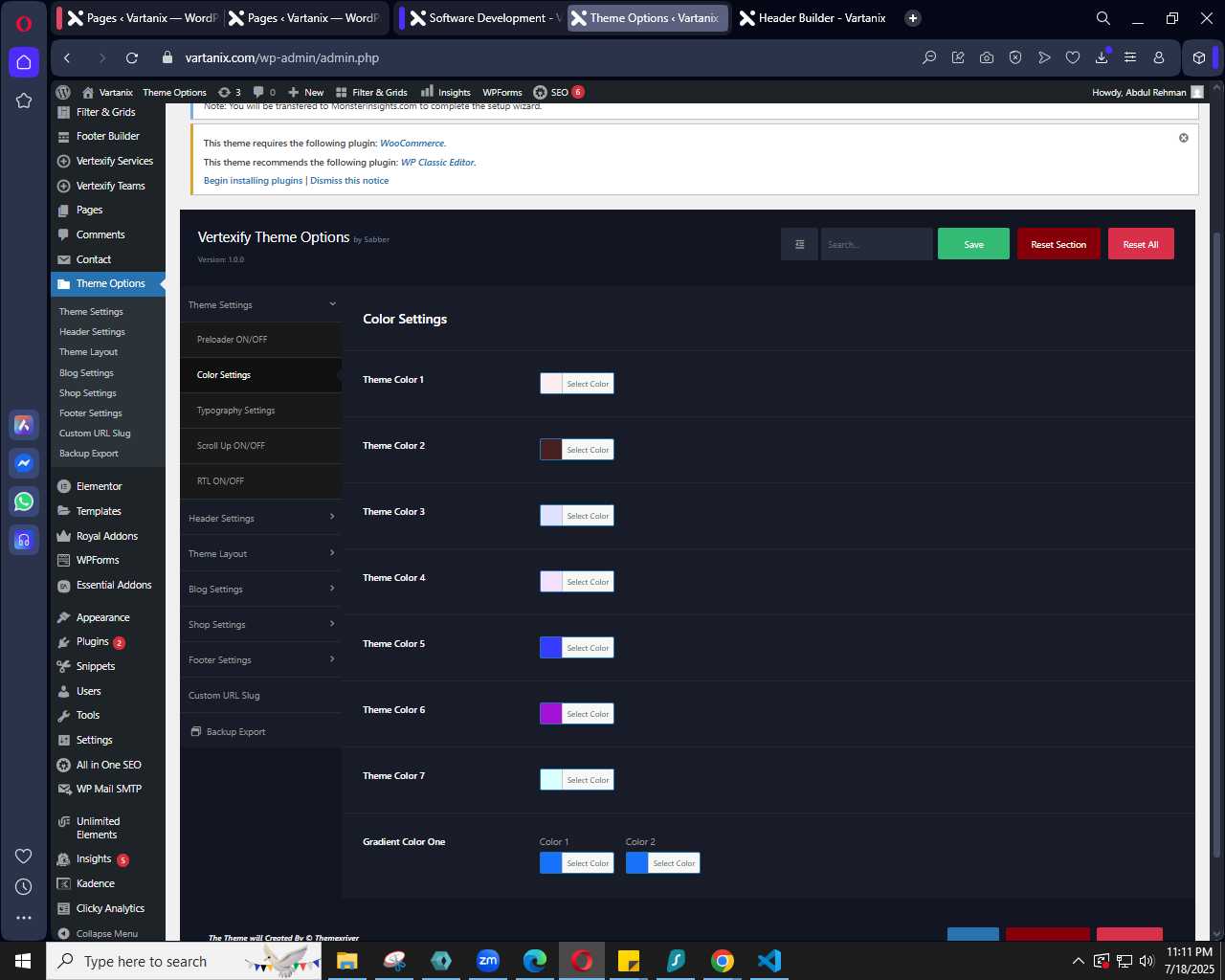Click the WordPress logo in admin bar
The height and width of the screenshot is (980, 1225).
tap(63, 93)
